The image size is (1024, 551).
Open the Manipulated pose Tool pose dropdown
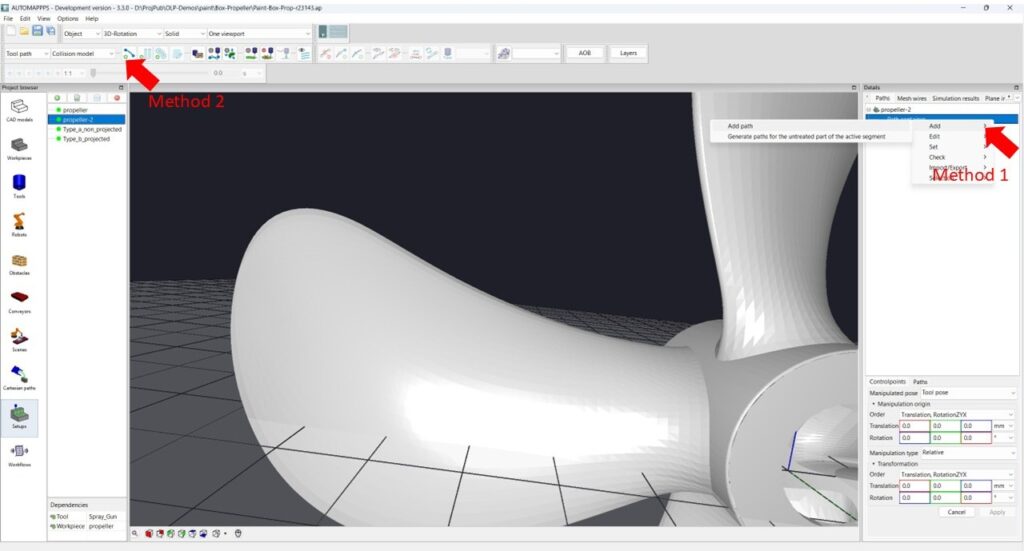968,393
